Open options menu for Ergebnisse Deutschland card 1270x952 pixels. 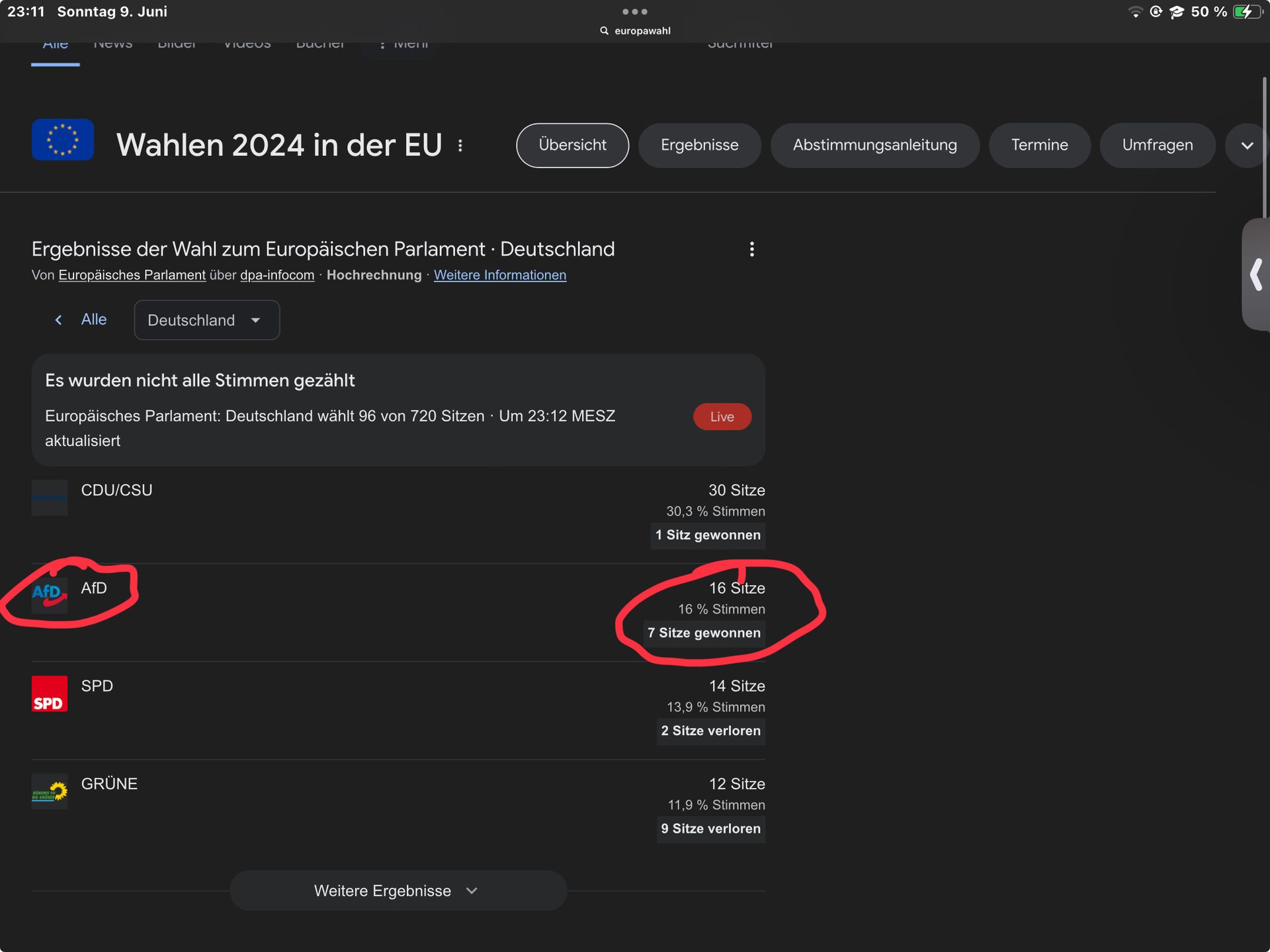tap(751, 249)
